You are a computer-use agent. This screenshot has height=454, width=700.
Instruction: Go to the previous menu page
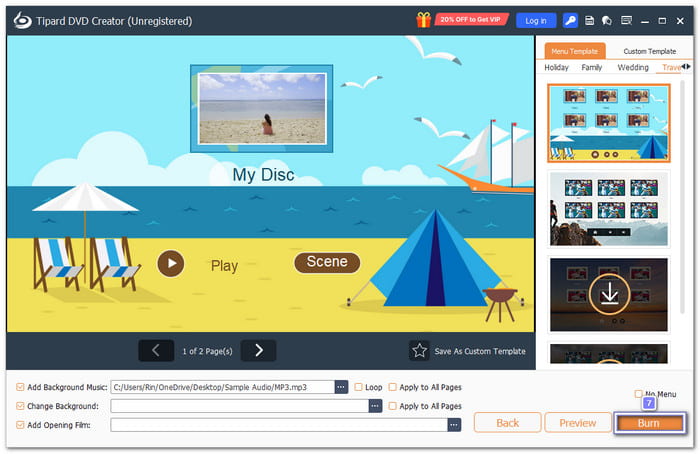pos(156,351)
